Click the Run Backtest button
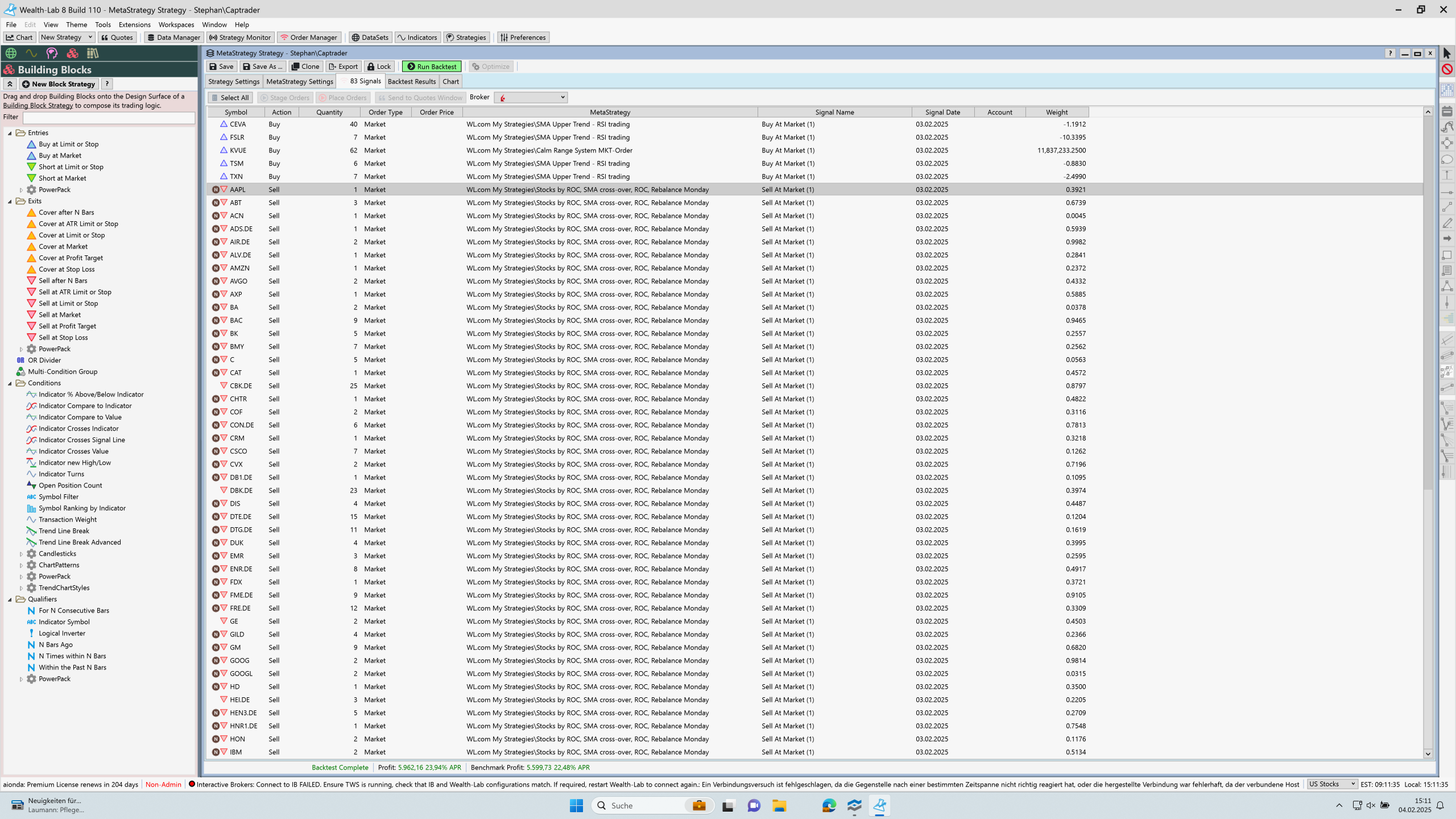 (432, 67)
